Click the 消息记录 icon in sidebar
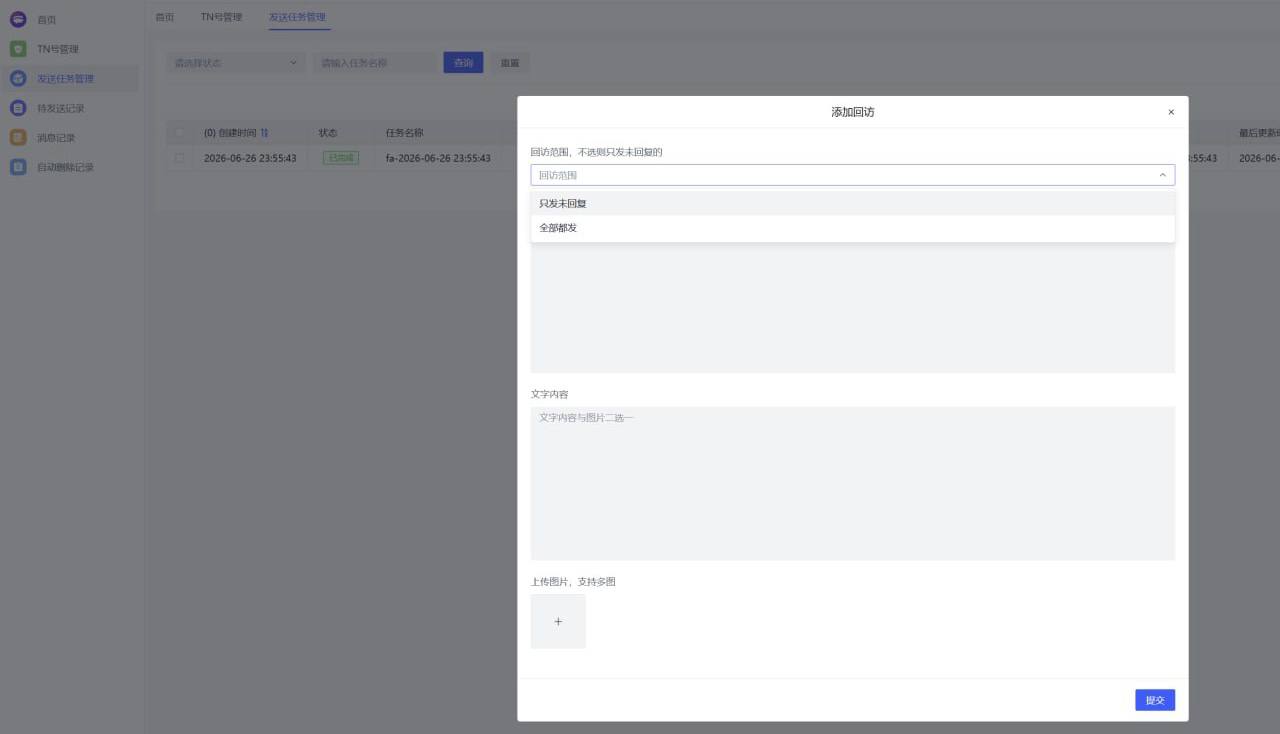1280x734 pixels. pyautogui.click(x=18, y=138)
